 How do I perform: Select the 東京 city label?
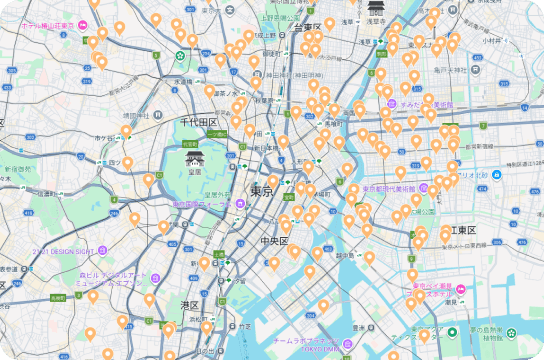click(x=262, y=191)
